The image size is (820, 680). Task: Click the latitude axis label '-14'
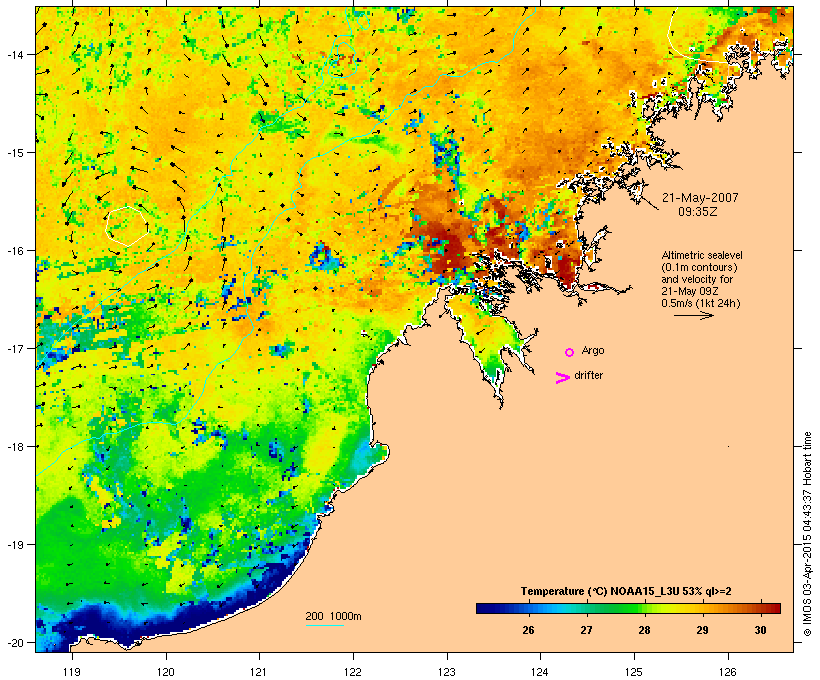point(14,55)
